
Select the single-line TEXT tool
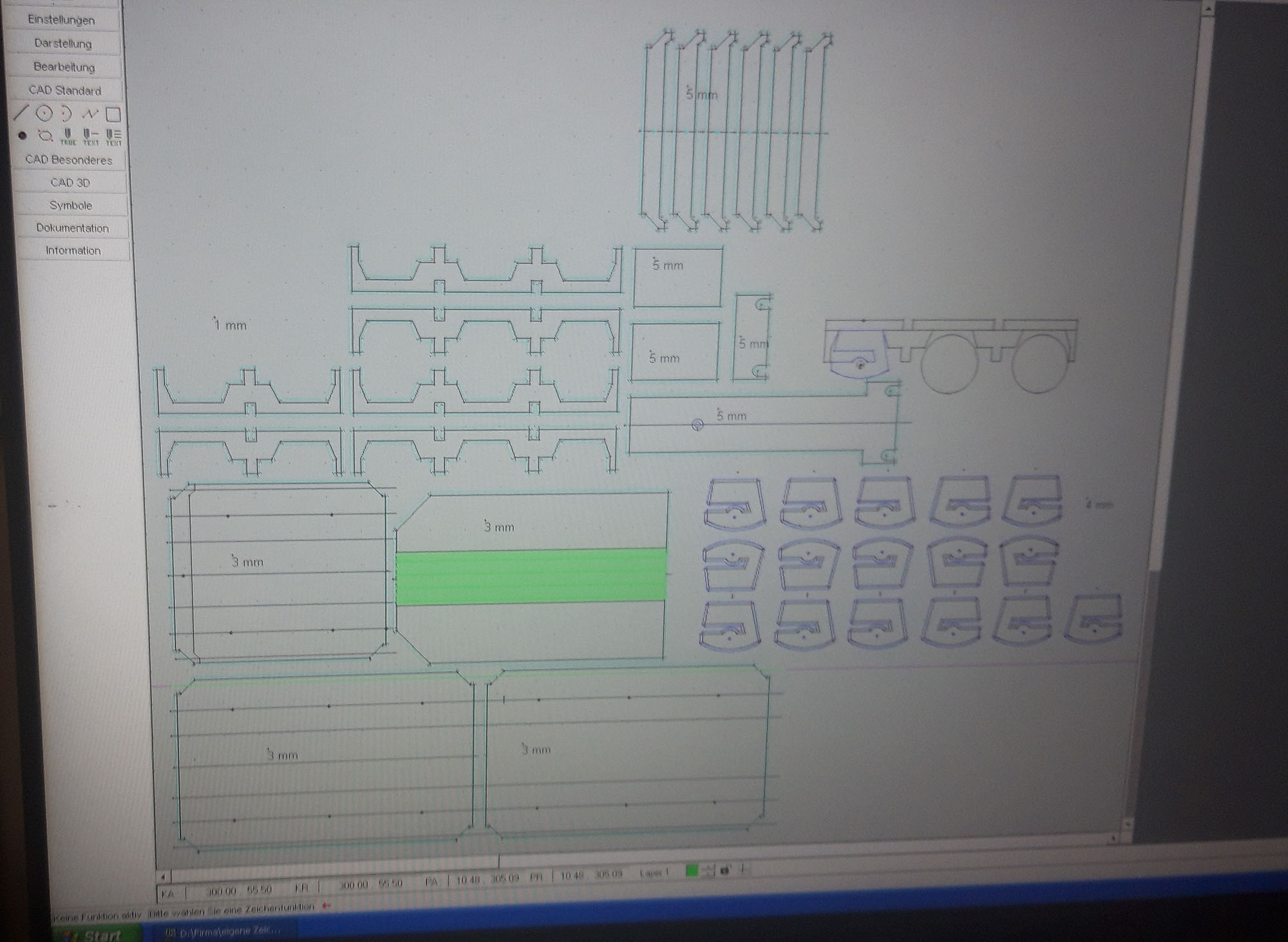pos(91,137)
